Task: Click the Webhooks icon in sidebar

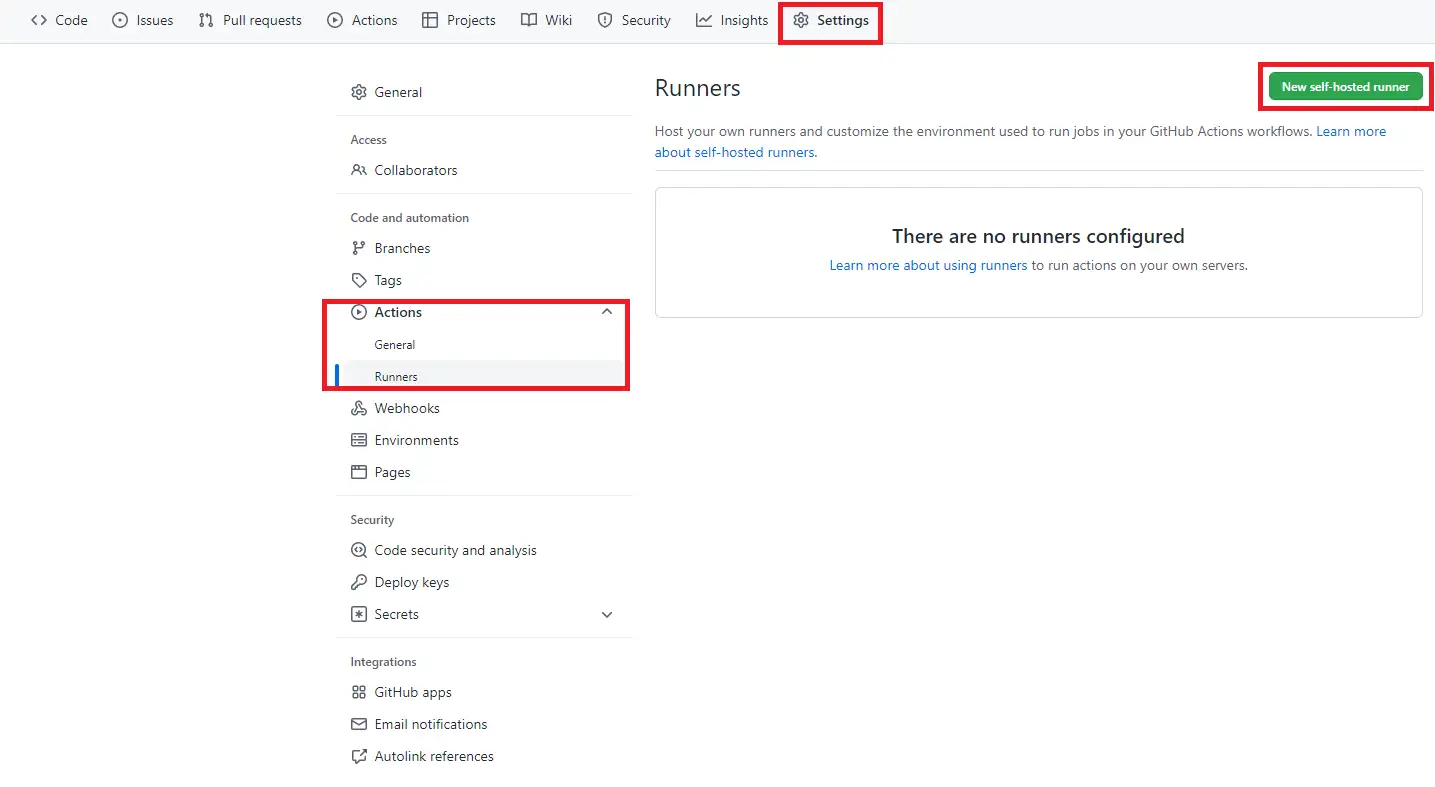Action: 359,408
